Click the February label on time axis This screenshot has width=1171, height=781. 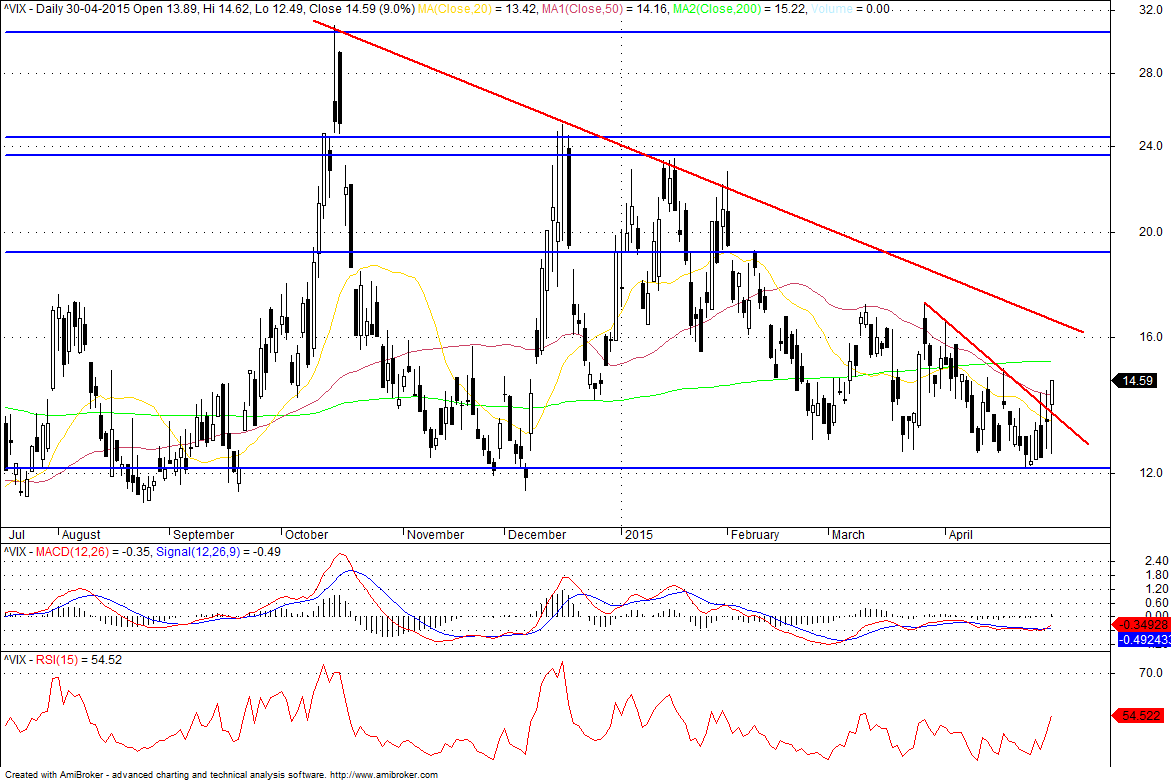click(x=755, y=535)
